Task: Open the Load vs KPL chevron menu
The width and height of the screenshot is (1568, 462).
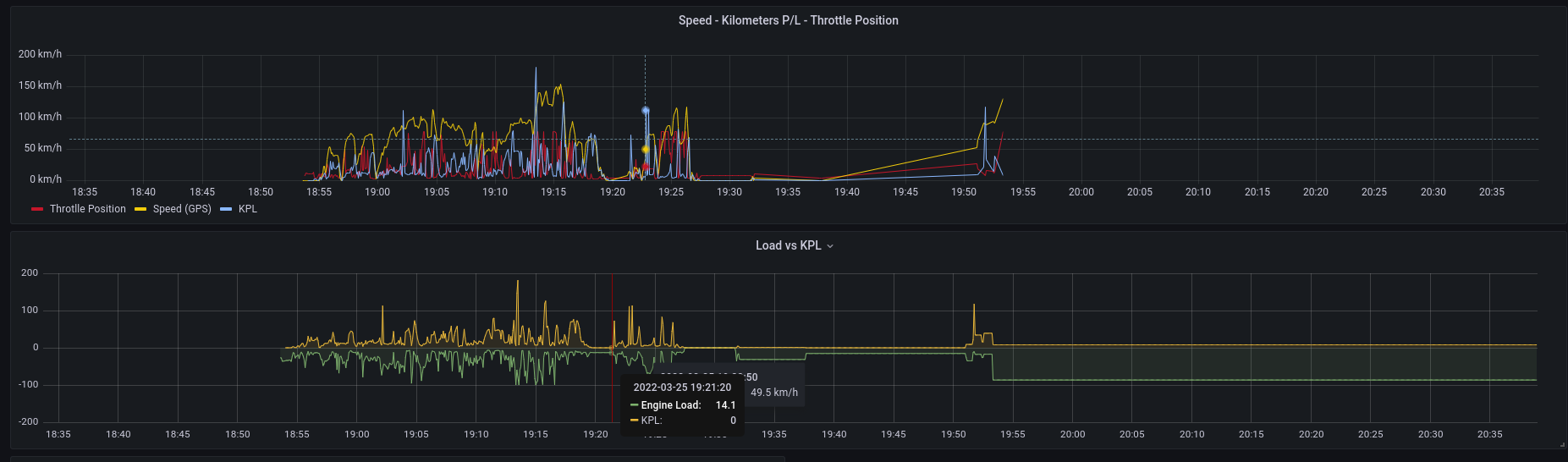Action: (830, 246)
